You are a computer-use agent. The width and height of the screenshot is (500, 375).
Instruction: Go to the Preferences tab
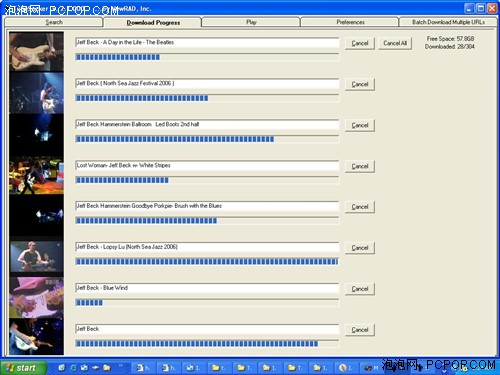(x=350, y=22)
